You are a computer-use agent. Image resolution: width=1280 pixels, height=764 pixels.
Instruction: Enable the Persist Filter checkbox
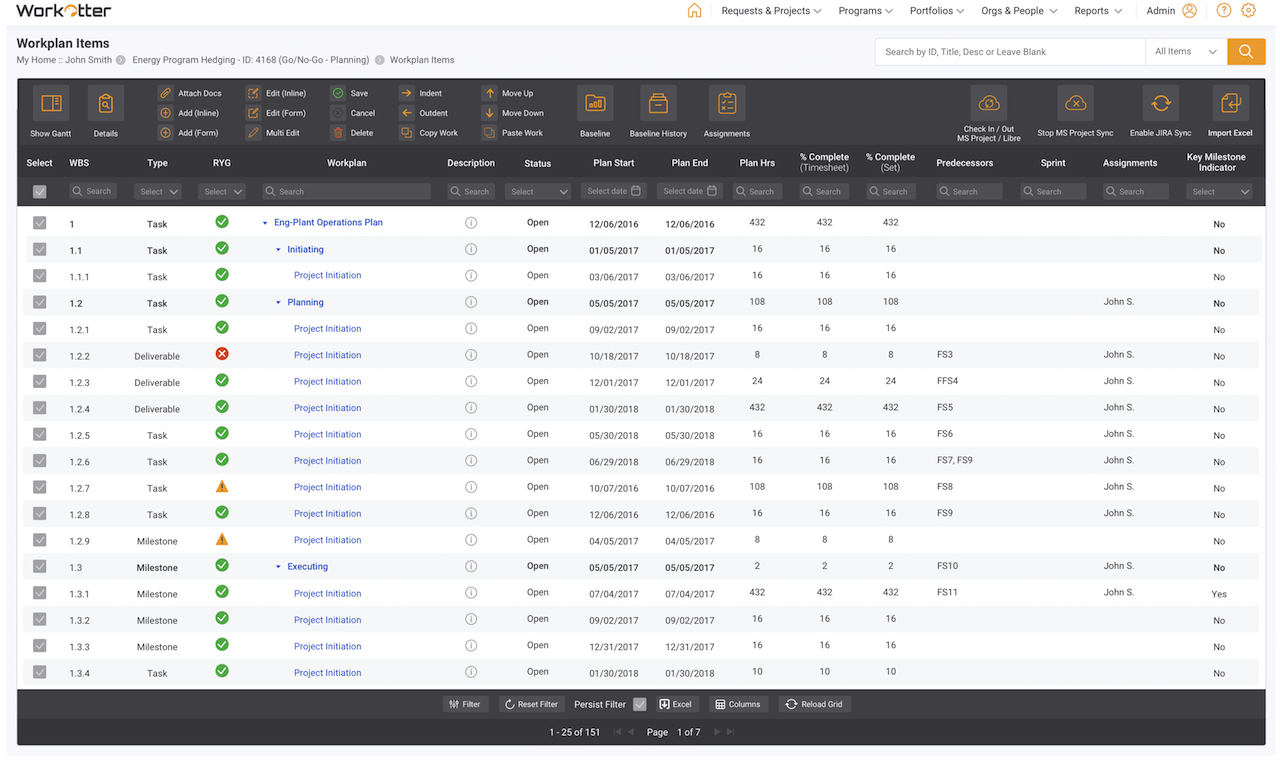(639, 704)
